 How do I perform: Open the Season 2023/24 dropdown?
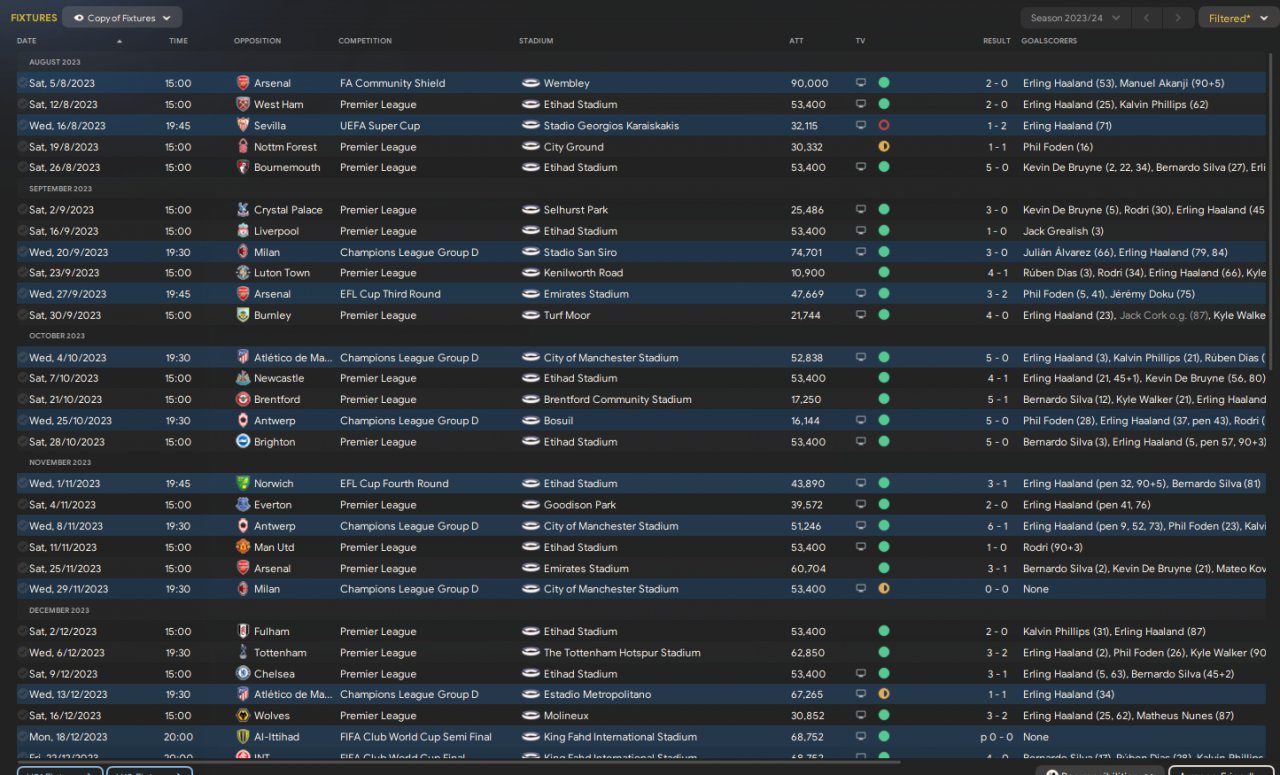point(1076,18)
